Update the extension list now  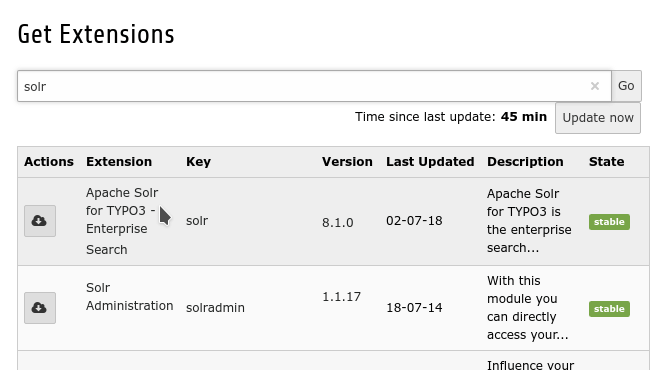click(598, 118)
